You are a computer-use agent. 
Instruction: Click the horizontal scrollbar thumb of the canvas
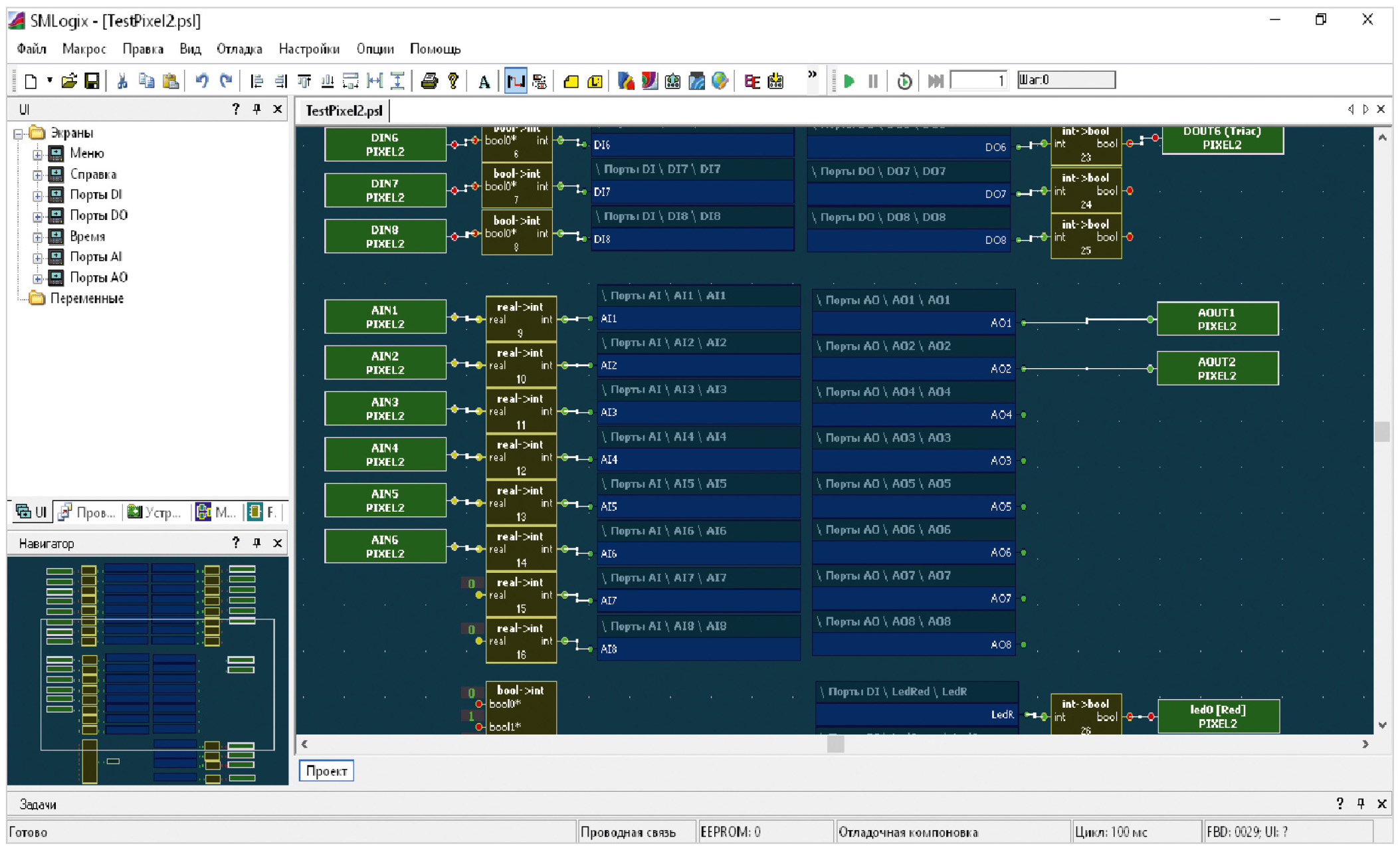pyautogui.click(x=835, y=744)
